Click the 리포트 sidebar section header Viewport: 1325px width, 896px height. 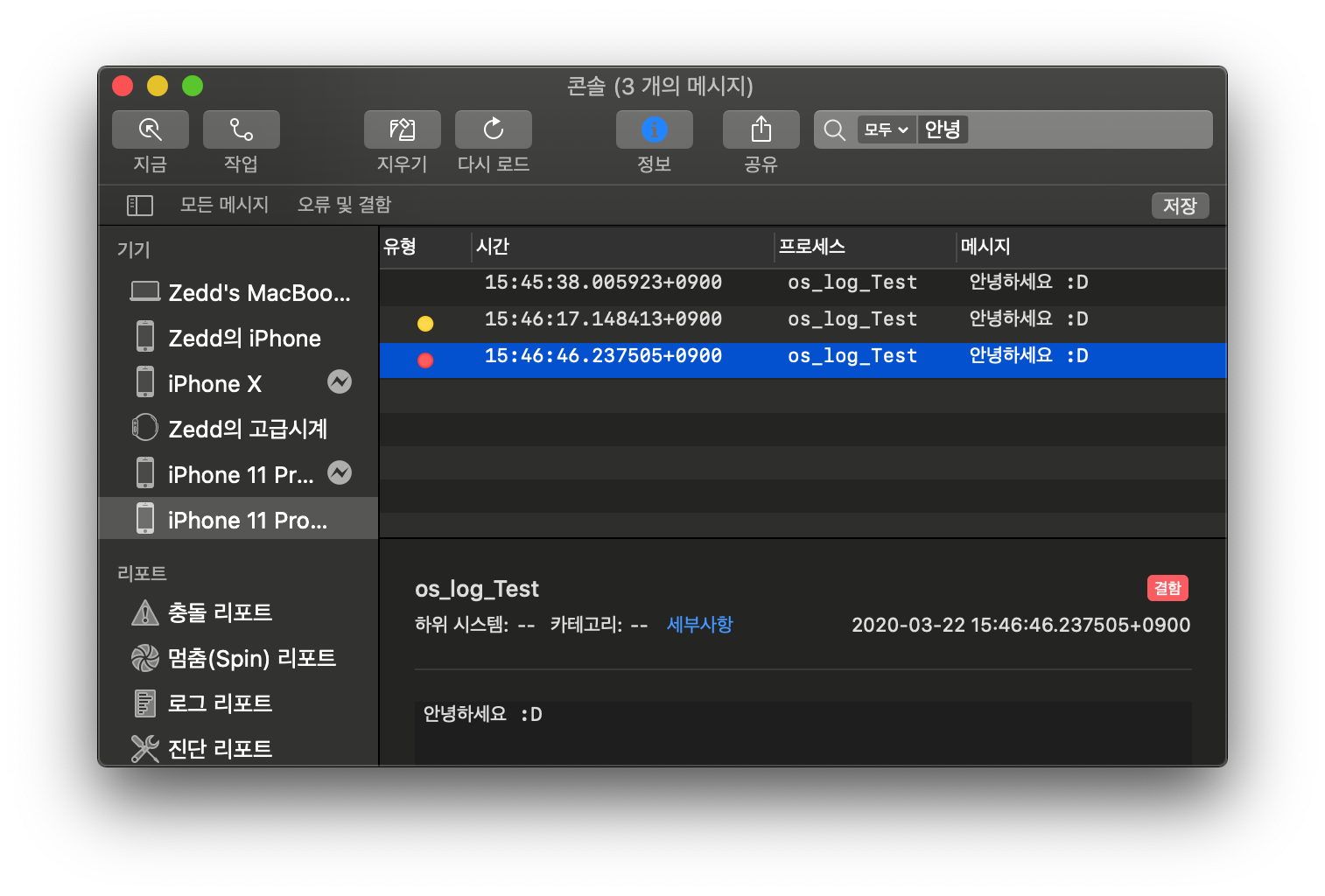coord(142,573)
